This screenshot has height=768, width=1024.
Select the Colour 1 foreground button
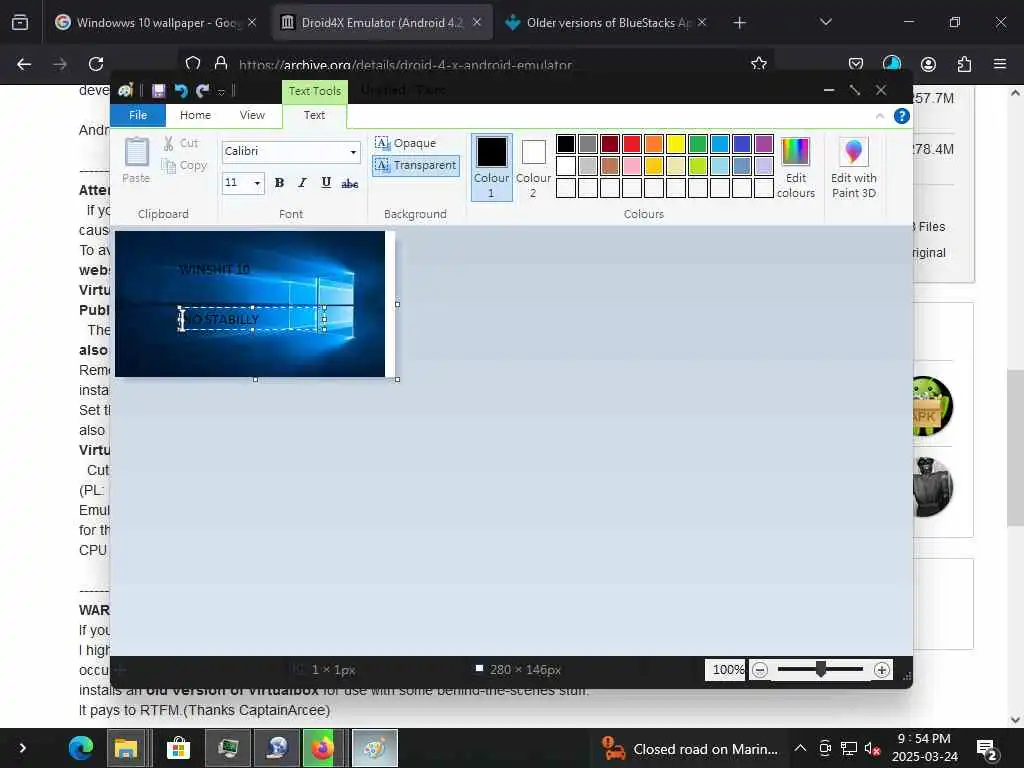click(492, 167)
